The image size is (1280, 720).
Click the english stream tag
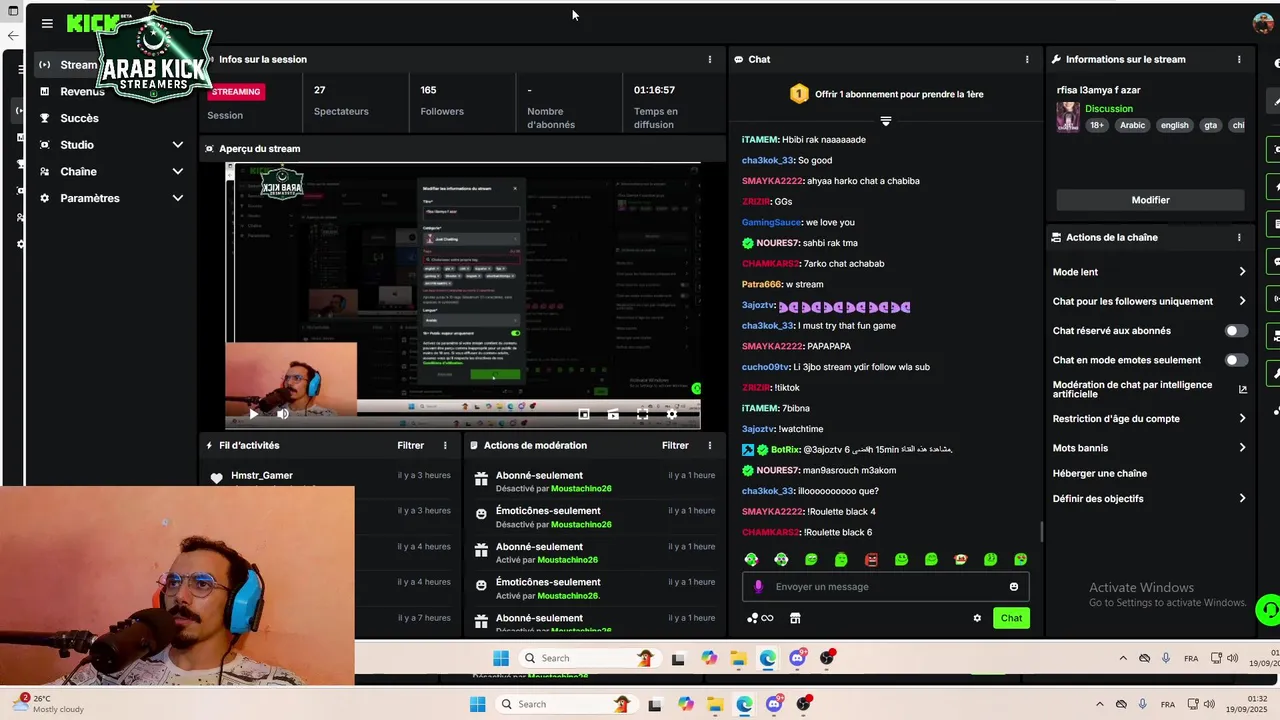1175,125
